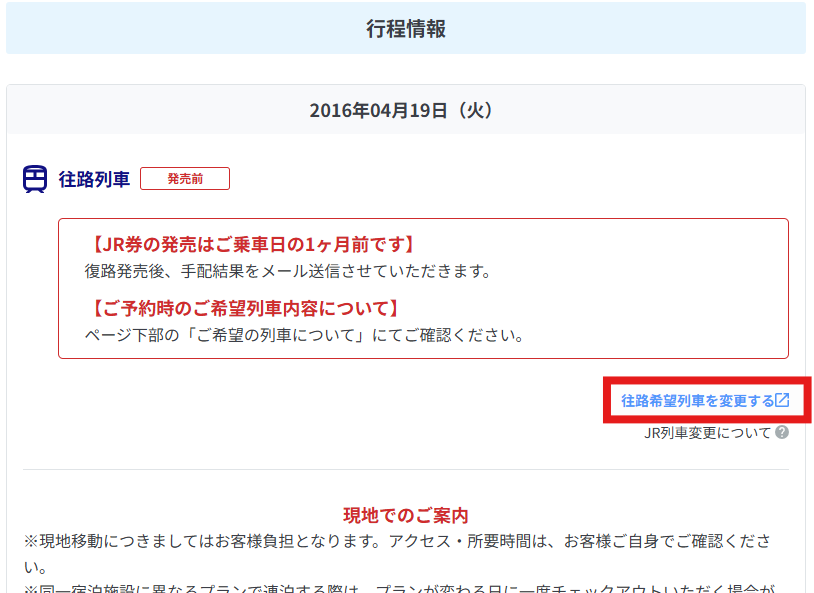Screen dimensions: 814x593
Task: Click 復路発売後、手配結果をメール送信 text
Action: [288, 271]
